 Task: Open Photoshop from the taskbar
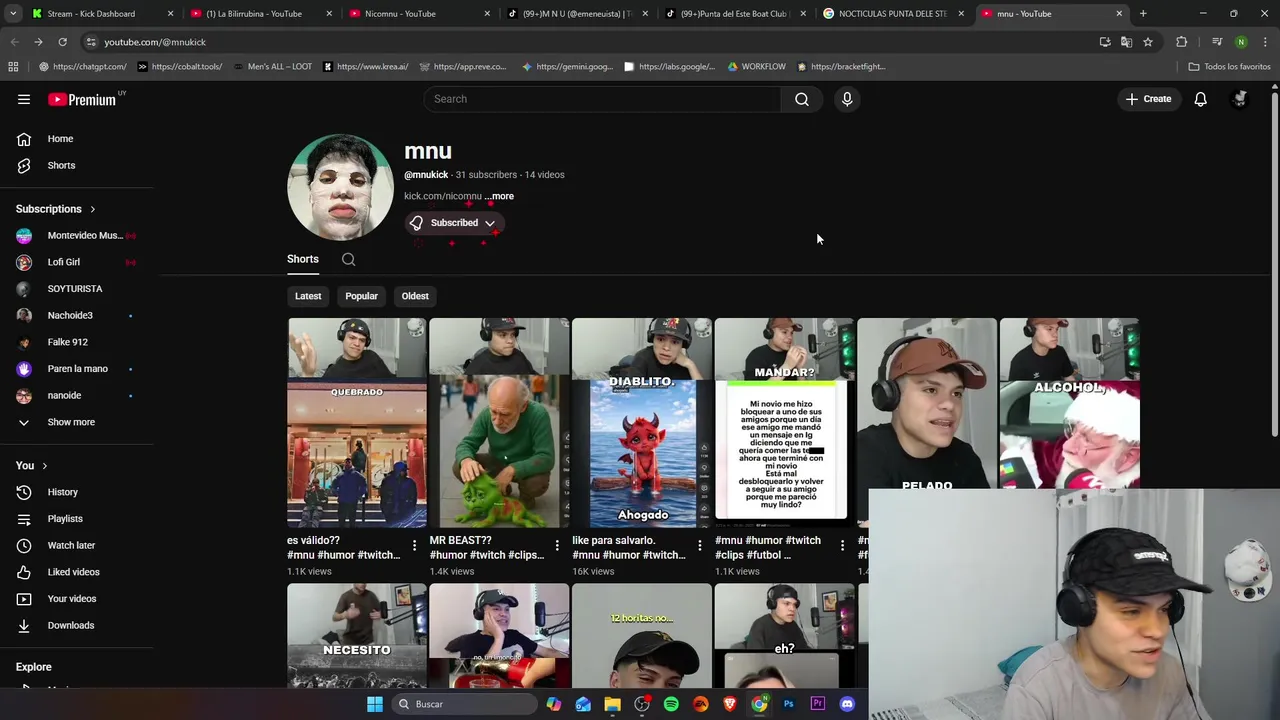coord(788,704)
